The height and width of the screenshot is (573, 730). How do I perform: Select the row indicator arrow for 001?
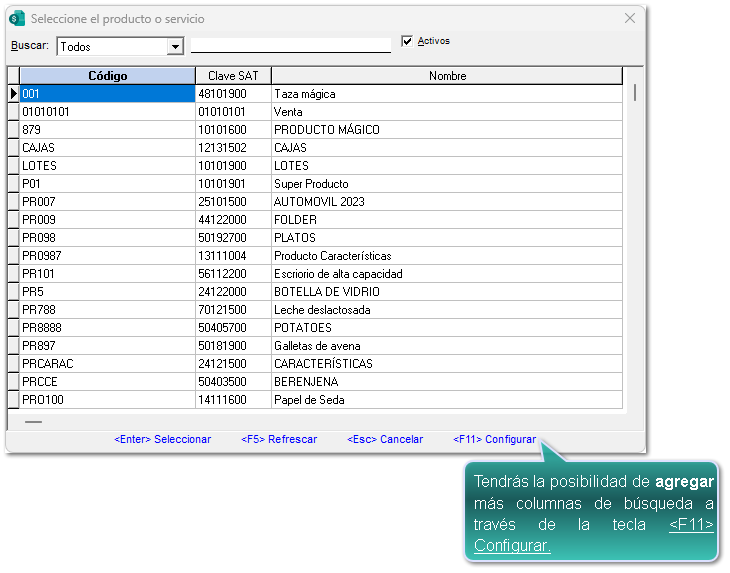(13, 94)
